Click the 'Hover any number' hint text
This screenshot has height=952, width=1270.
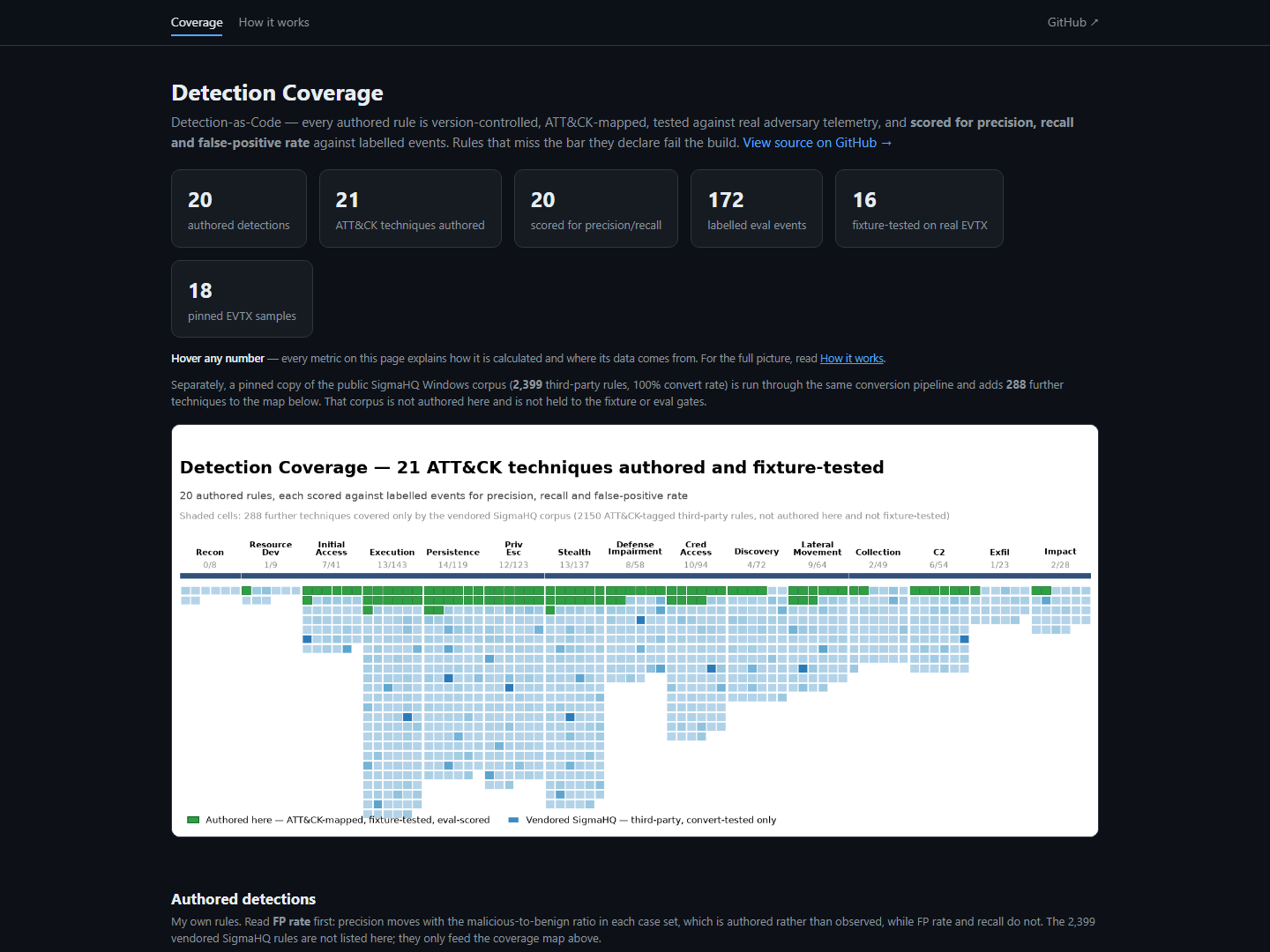point(218,359)
